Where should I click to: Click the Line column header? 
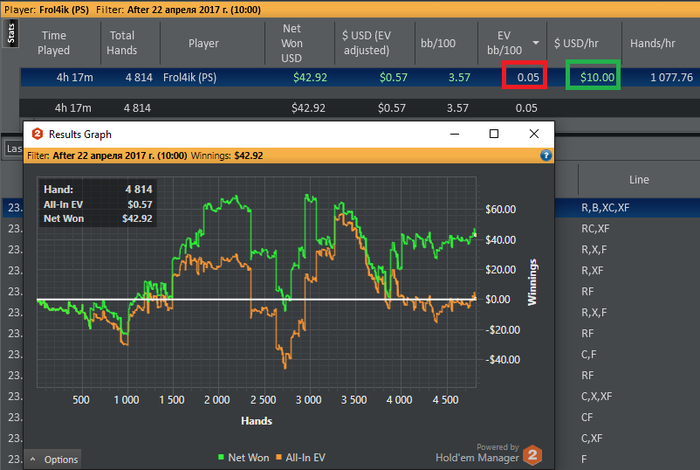pos(639,179)
